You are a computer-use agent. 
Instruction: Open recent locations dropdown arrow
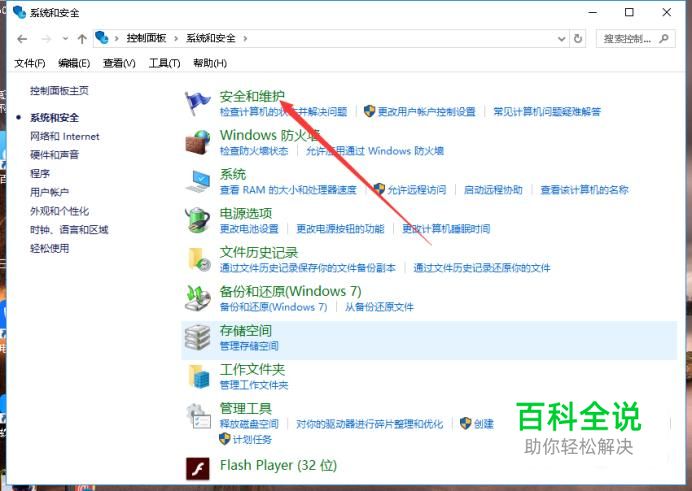coord(65,39)
